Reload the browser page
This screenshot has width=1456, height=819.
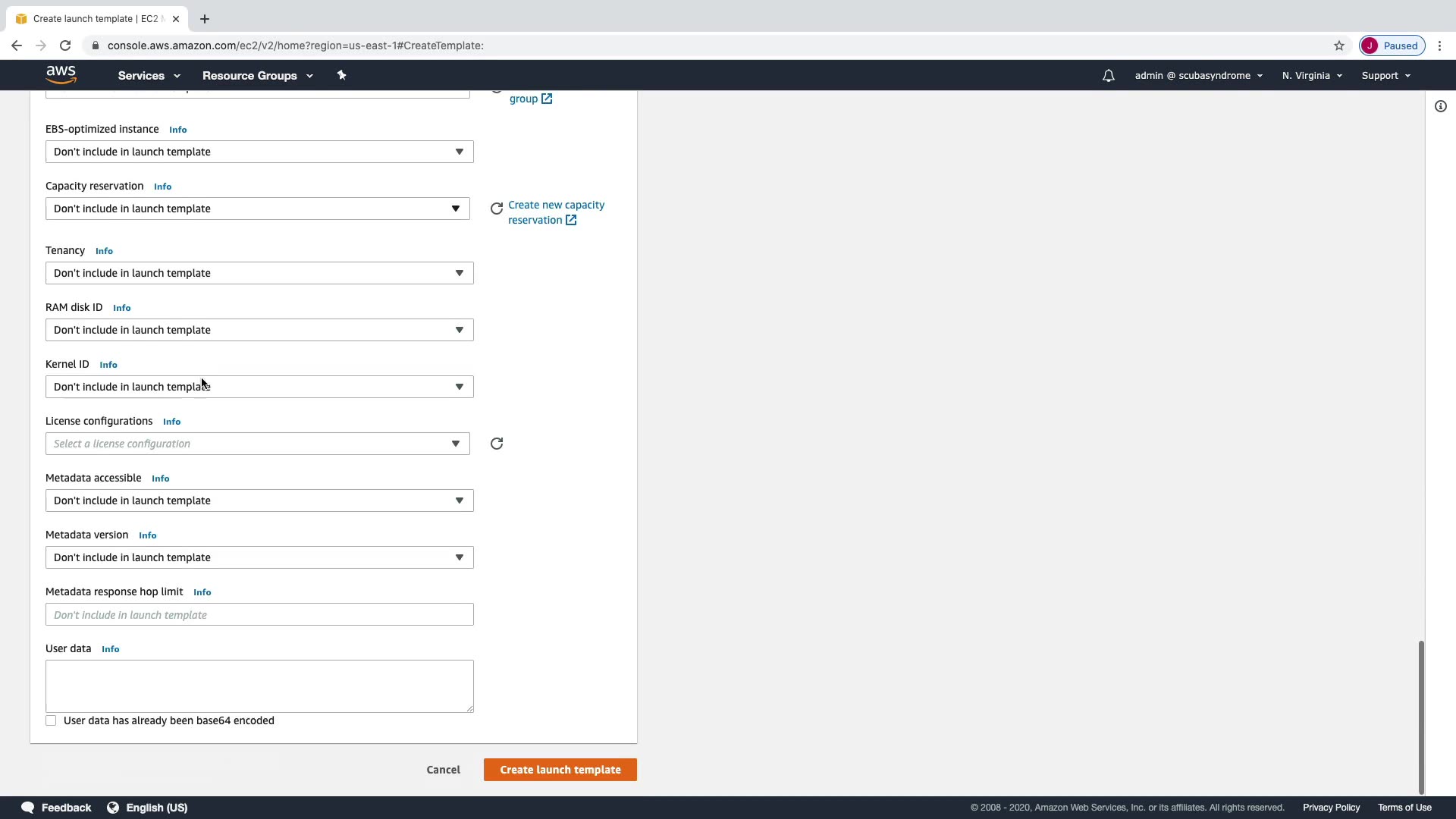tap(65, 45)
